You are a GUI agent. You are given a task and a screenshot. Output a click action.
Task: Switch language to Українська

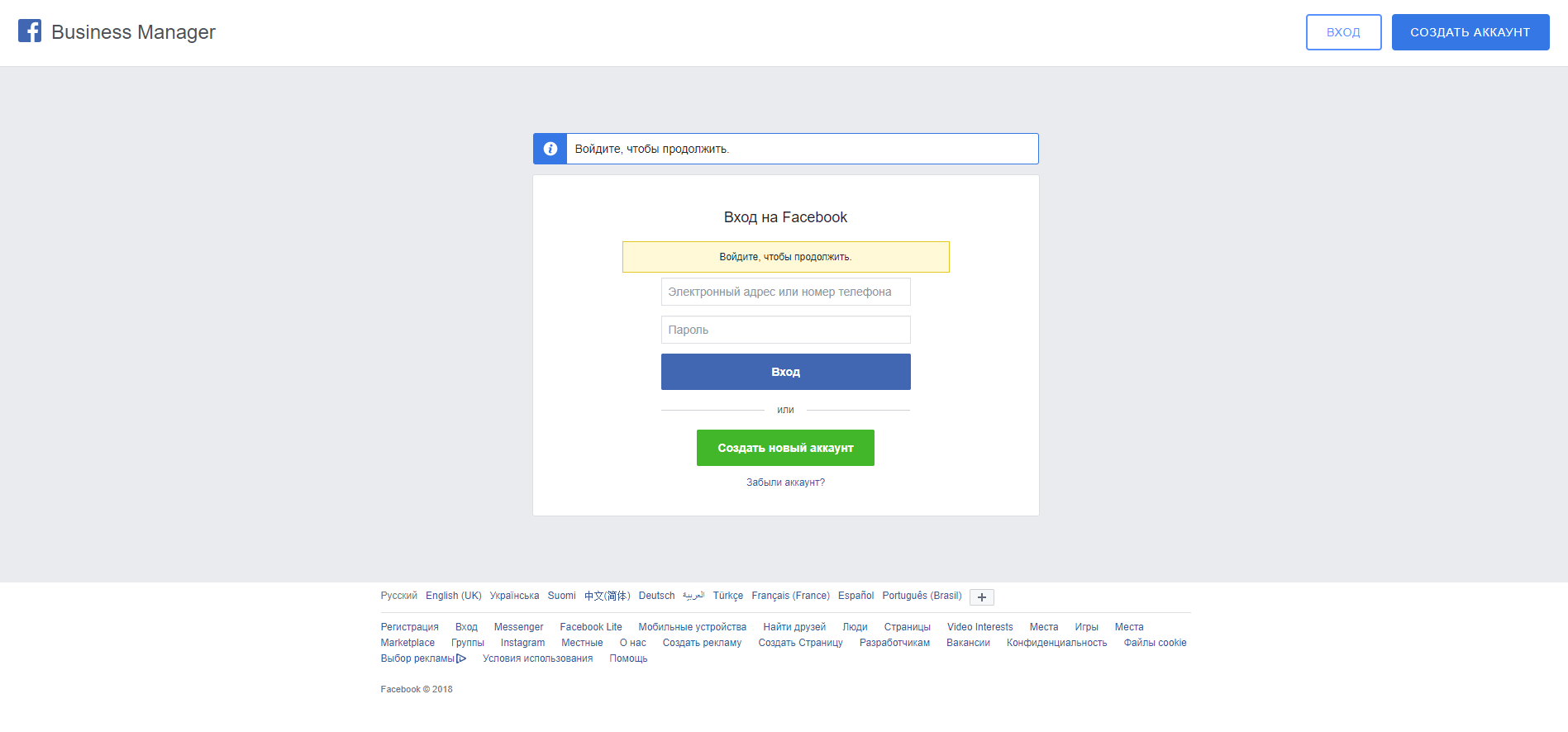(x=514, y=596)
